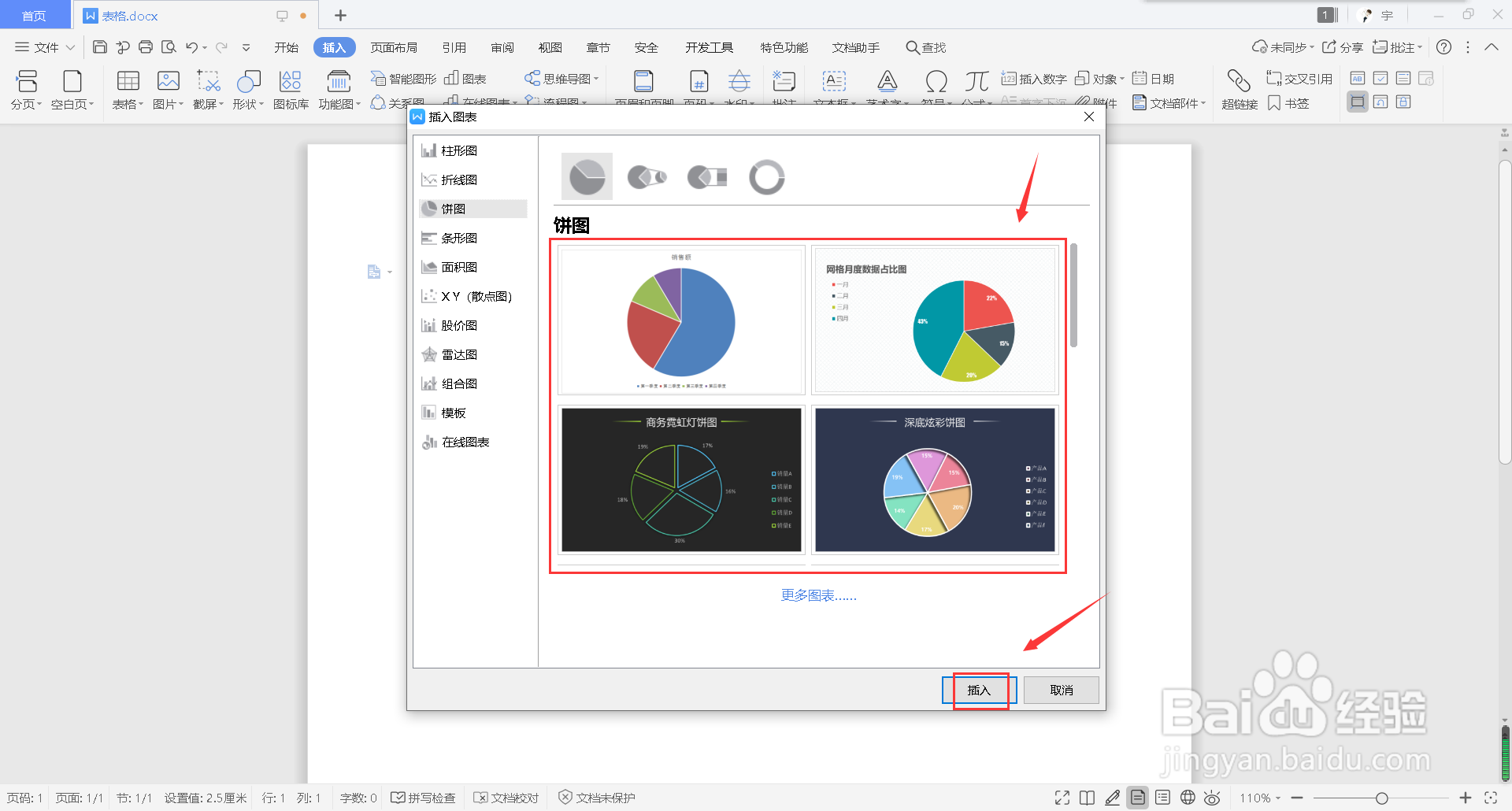Expand the quick access toolbar dropdown
Viewport: 1512px width, 811px height.
(x=246, y=47)
